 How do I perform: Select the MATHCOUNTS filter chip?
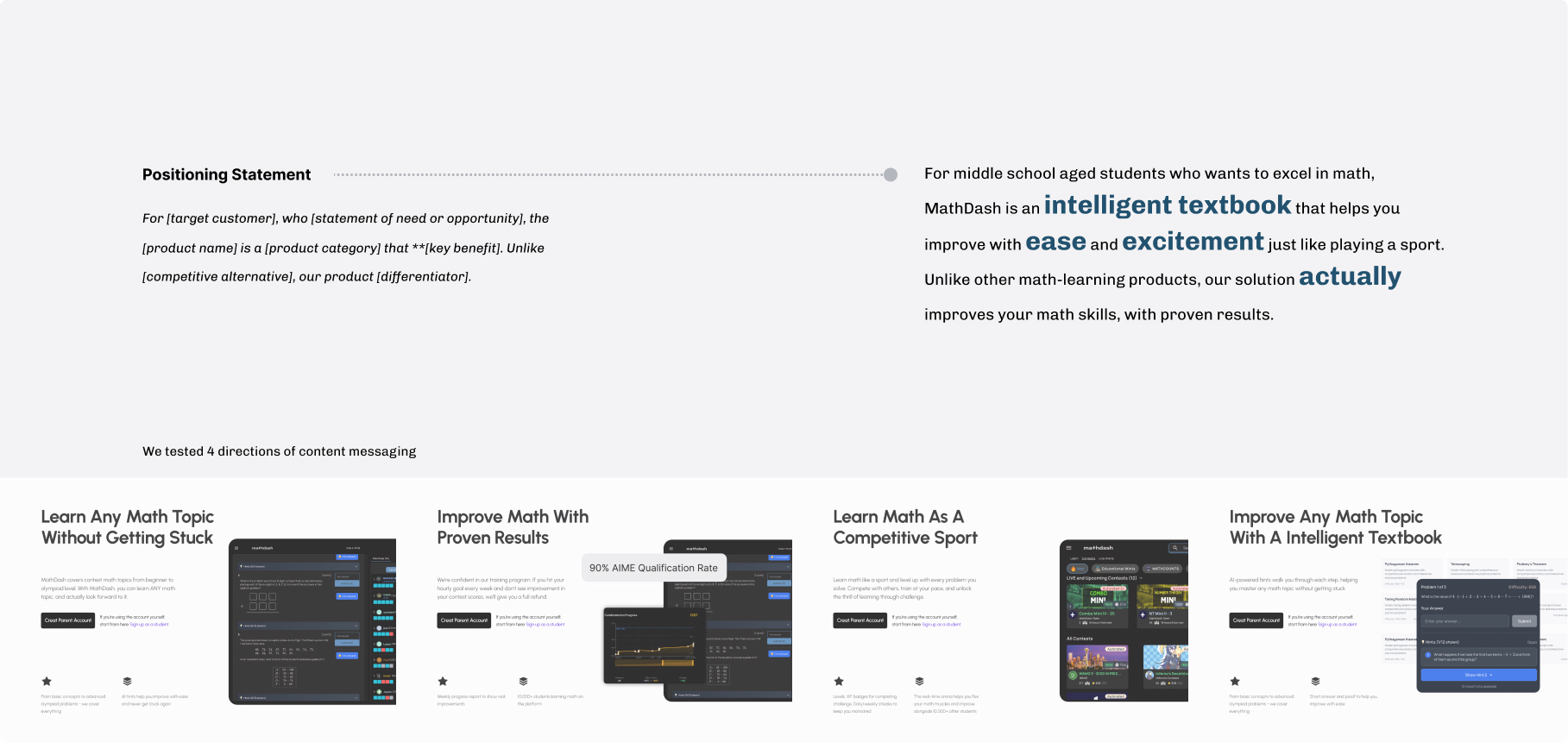coord(1162,569)
